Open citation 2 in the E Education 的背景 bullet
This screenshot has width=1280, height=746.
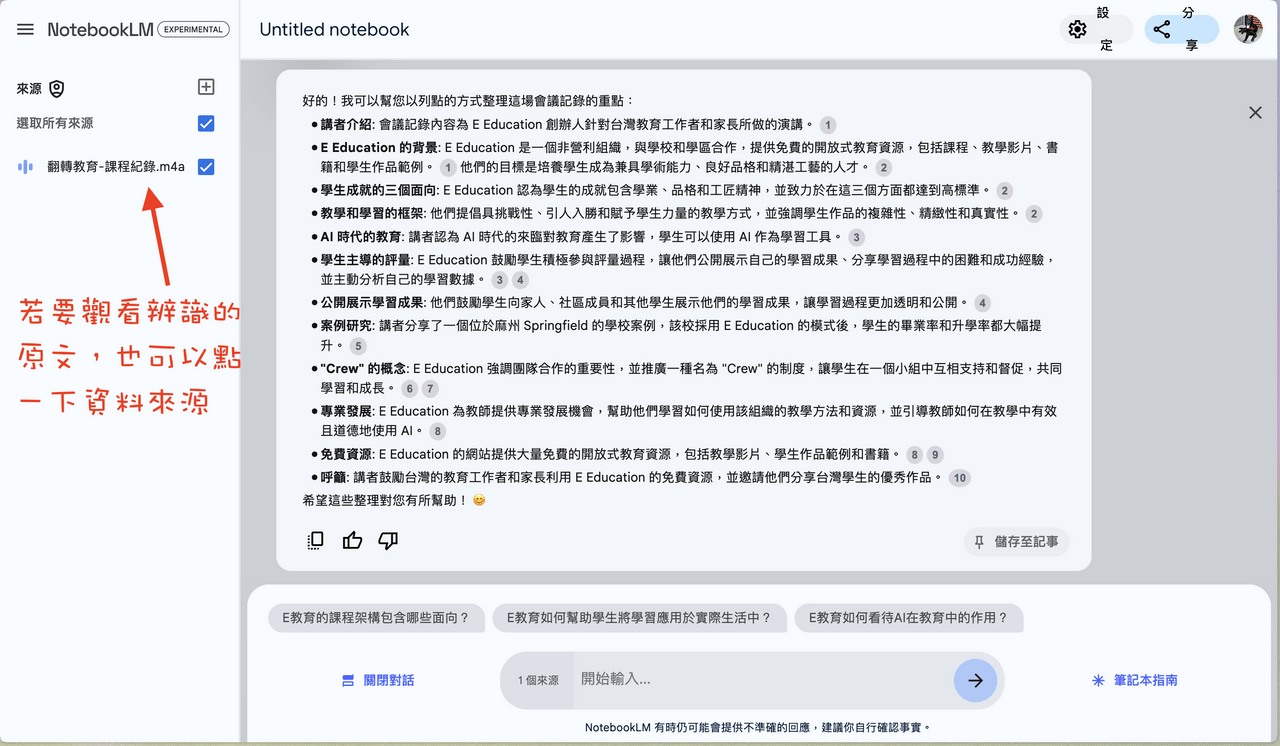point(883,168)
